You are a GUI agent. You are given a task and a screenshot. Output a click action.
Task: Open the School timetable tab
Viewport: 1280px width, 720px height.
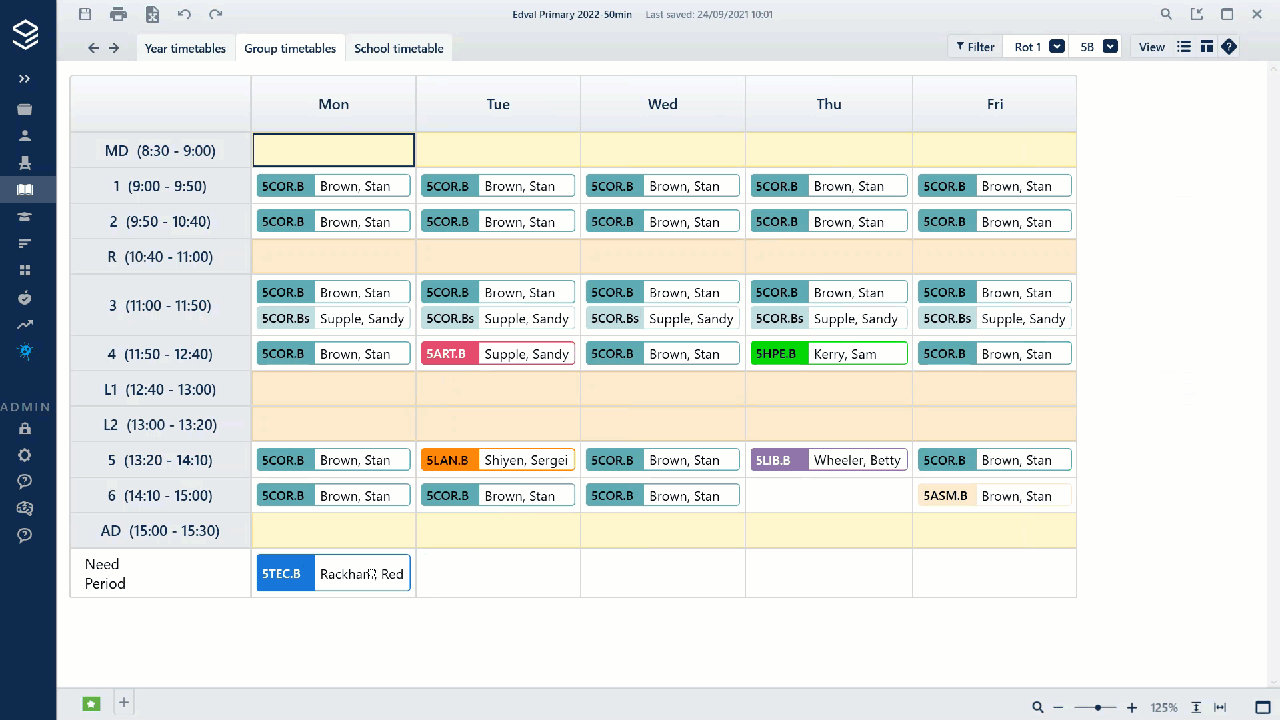(399, 47)
